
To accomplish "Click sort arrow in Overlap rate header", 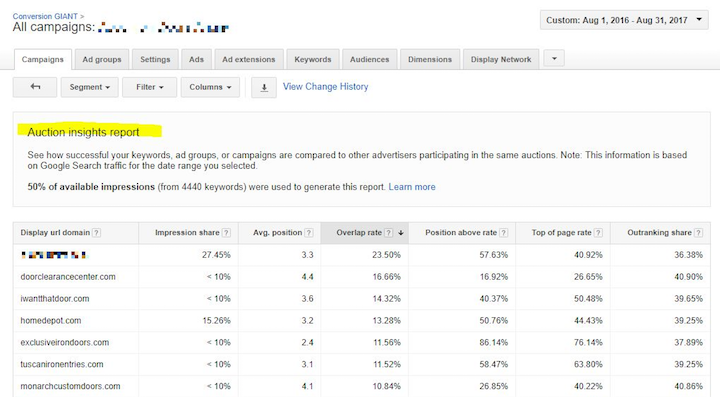I will point(401,233).
